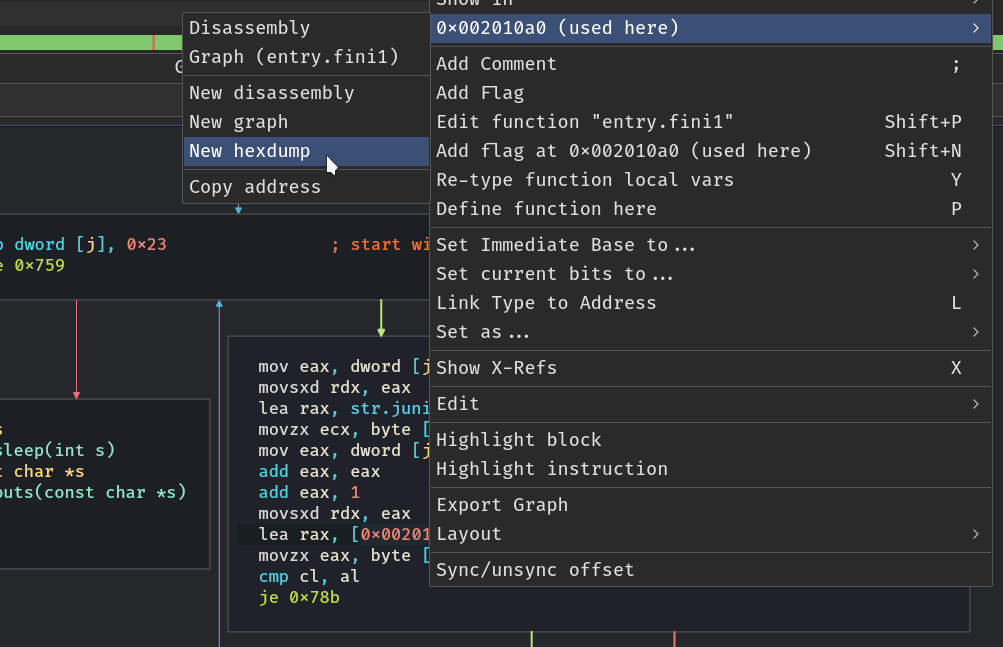The width and height of the screenshot is (1003, 647).
Task: Choose Add Comment from context menu
Action: click(496, 64)
